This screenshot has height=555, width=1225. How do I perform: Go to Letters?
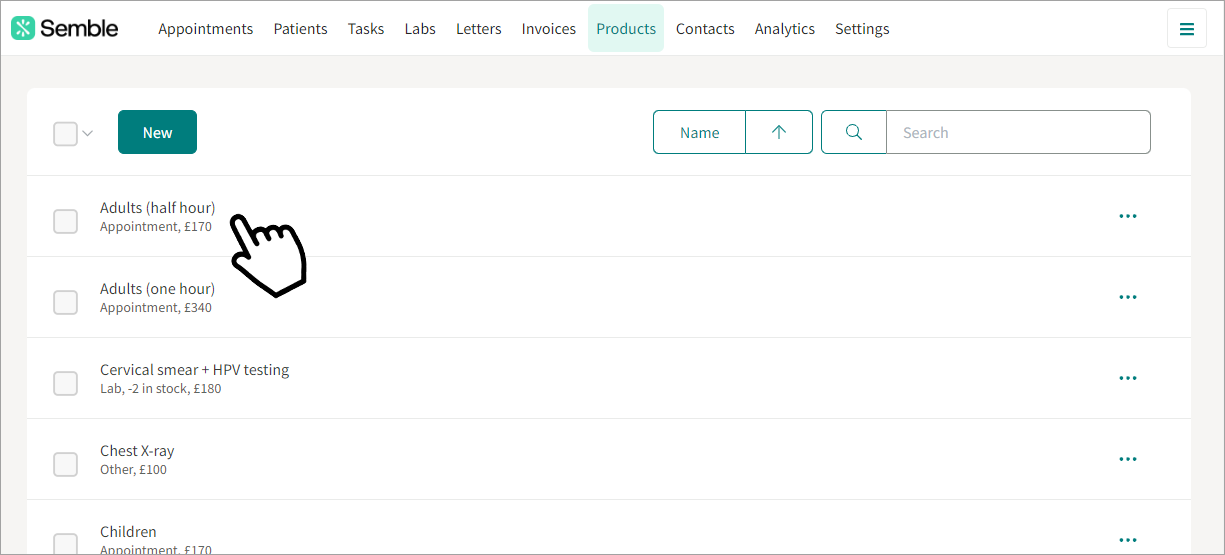[479, 29]
